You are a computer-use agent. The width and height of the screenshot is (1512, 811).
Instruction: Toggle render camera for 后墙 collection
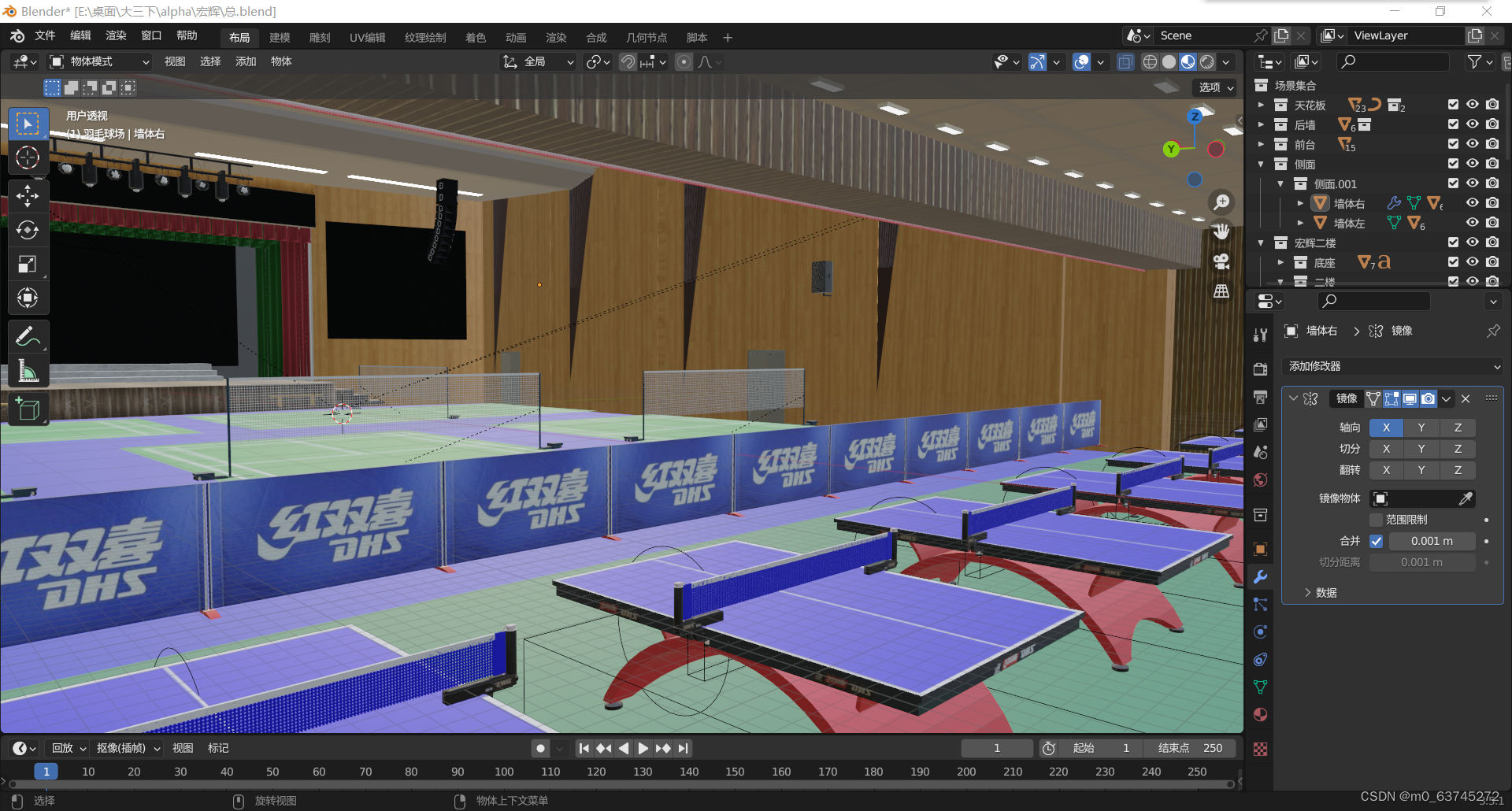pyautogui.click(x=1492, y=124)
